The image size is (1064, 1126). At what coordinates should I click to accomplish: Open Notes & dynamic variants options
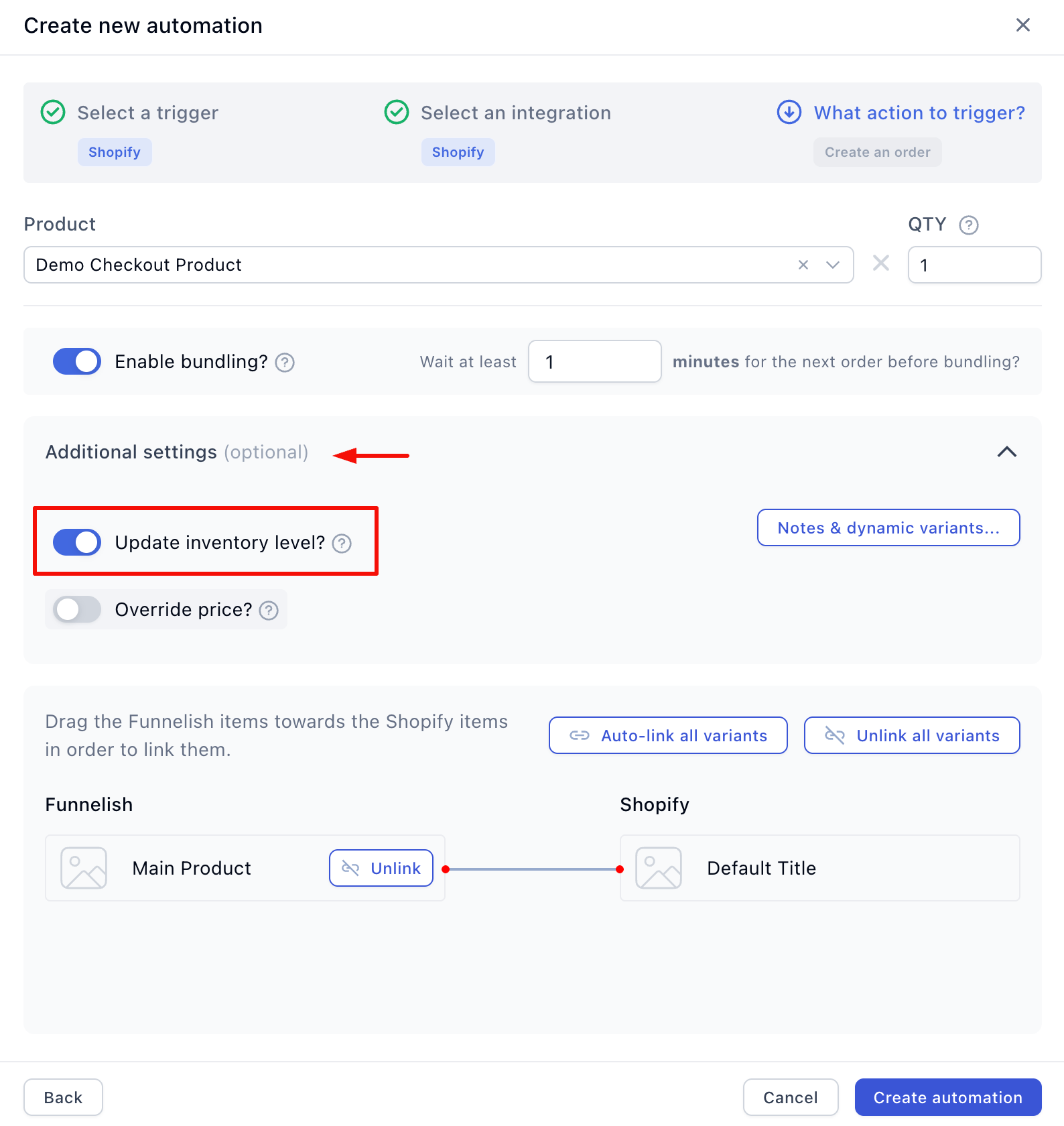(x=888, y=528)
